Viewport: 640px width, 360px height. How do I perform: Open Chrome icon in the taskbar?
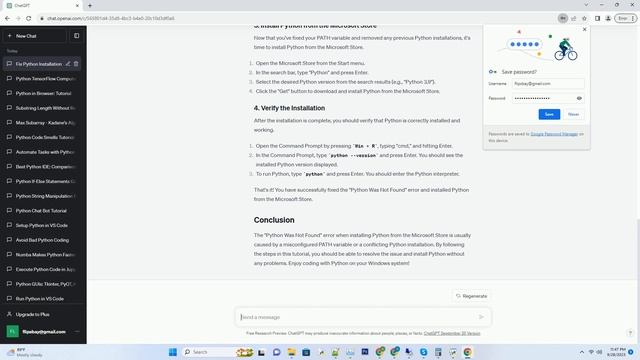pos(467,352)
